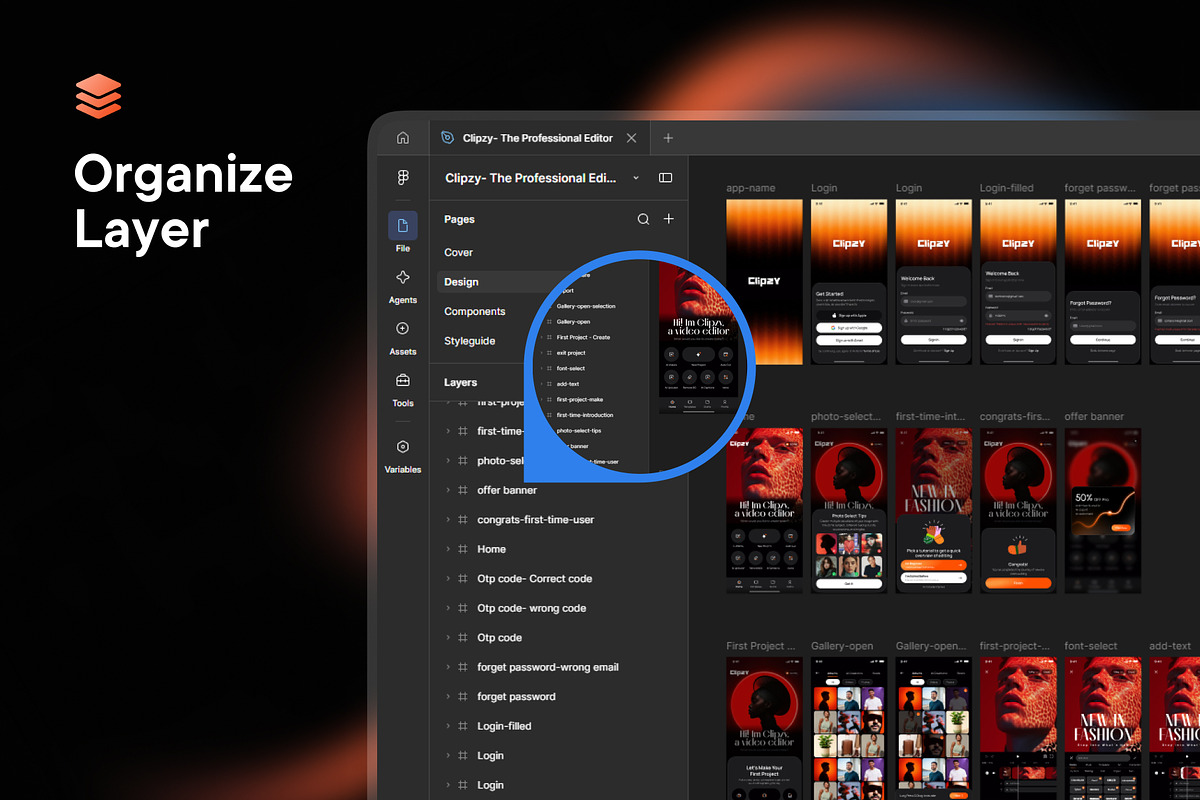Open the File panel in sidebar
The image size is (1200, 800).
[x=403, y=232]
